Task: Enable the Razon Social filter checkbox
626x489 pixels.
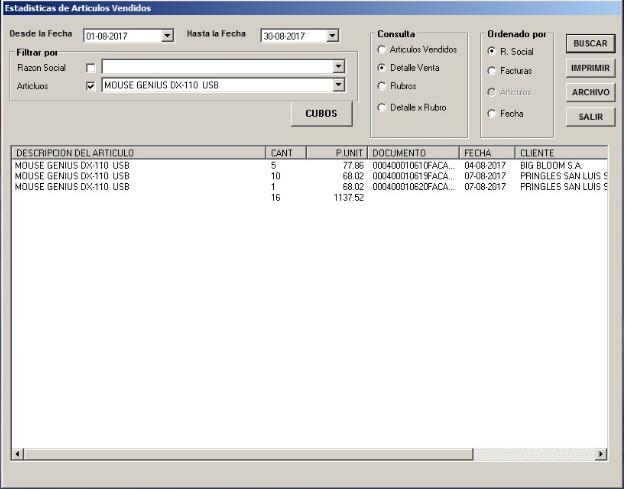Action: [91, 68]
